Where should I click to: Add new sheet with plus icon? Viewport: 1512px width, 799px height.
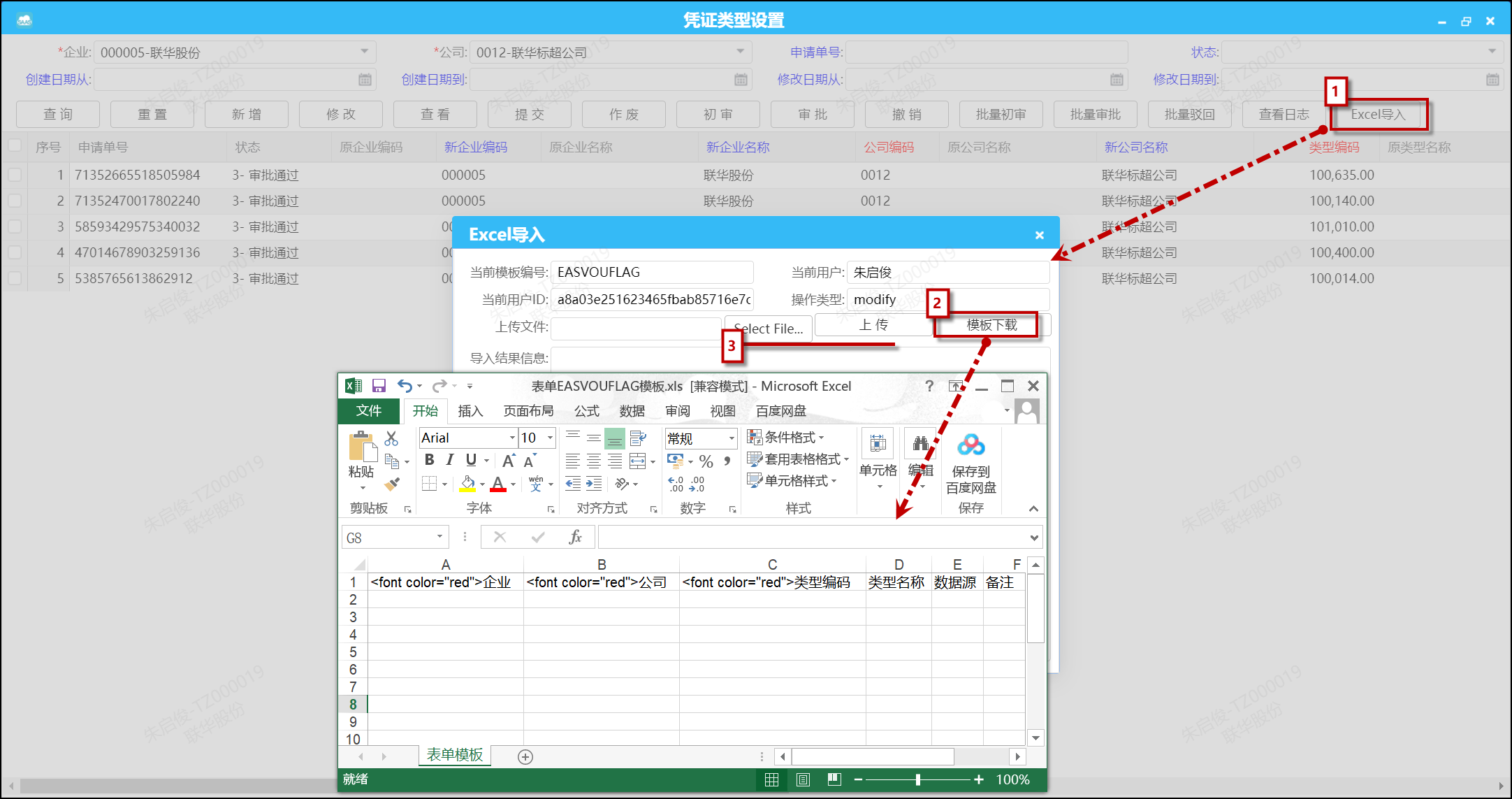pos(525,756)
